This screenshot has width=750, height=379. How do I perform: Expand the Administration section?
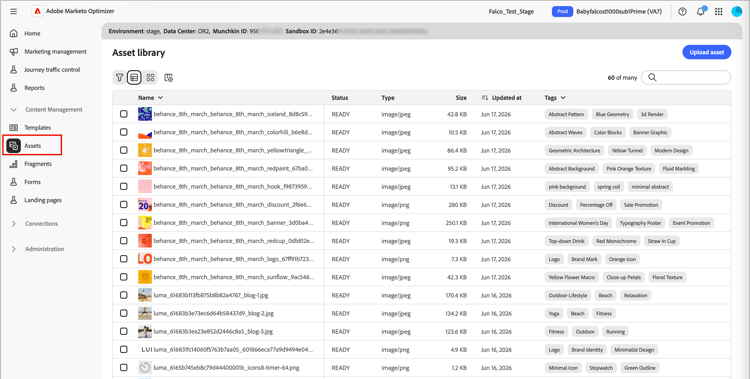13,249
